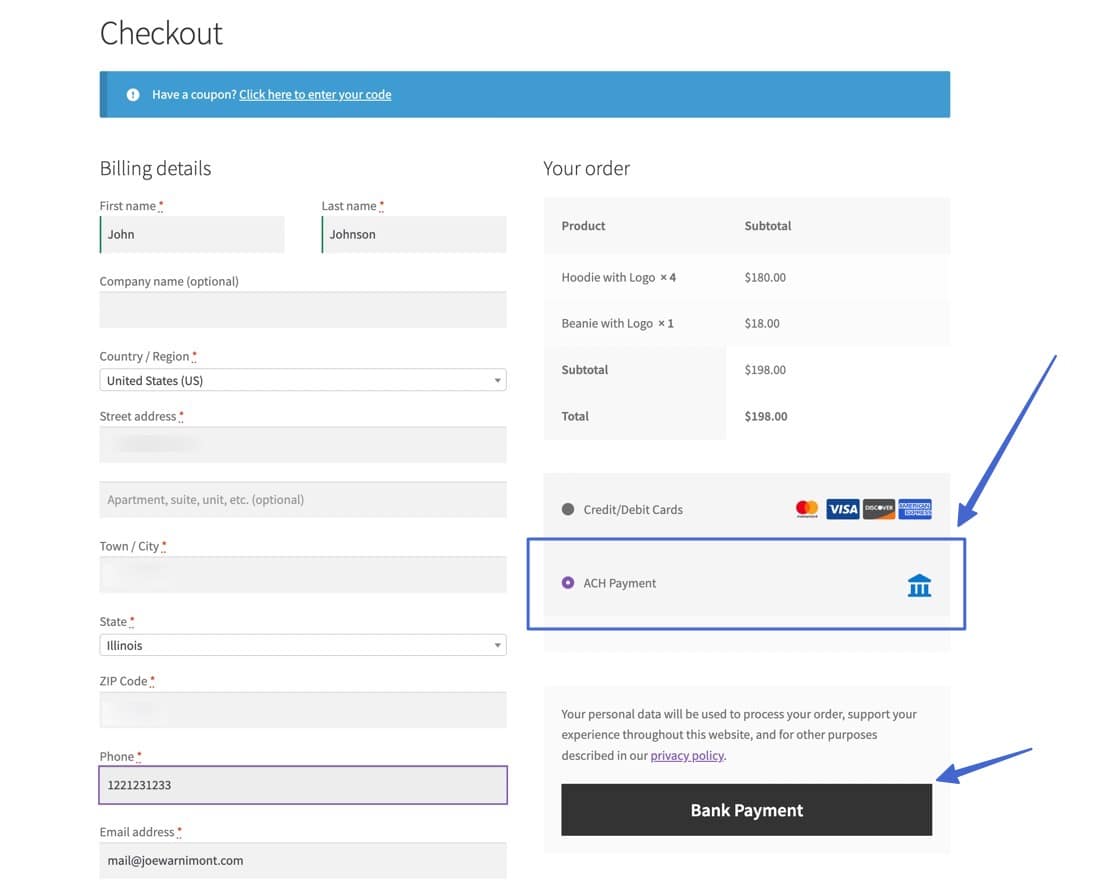Viewport: 1099px width, 891px height.
Task: Click the Visa card icon
Action: (x=842, y=509)
